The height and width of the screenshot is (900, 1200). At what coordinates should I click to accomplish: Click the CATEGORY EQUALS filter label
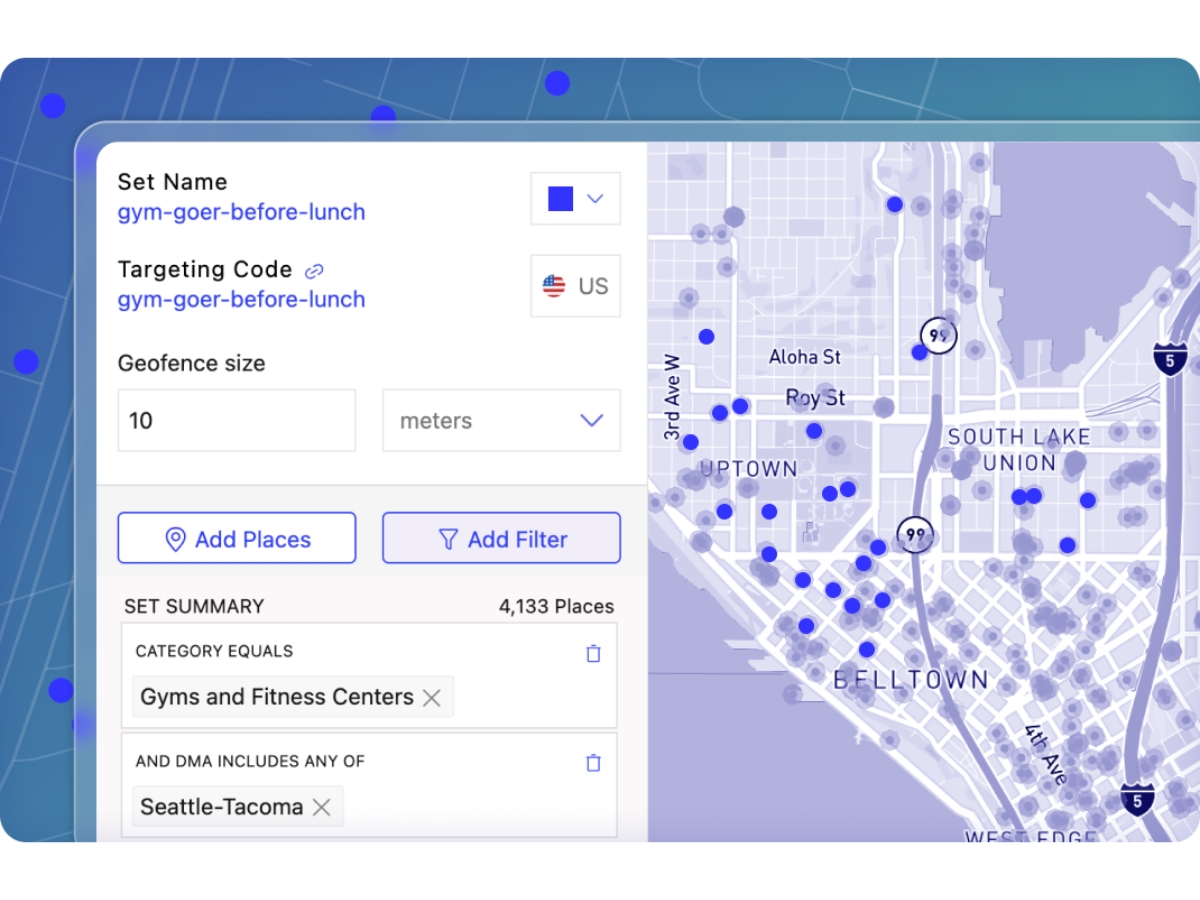tap(214, 651)
